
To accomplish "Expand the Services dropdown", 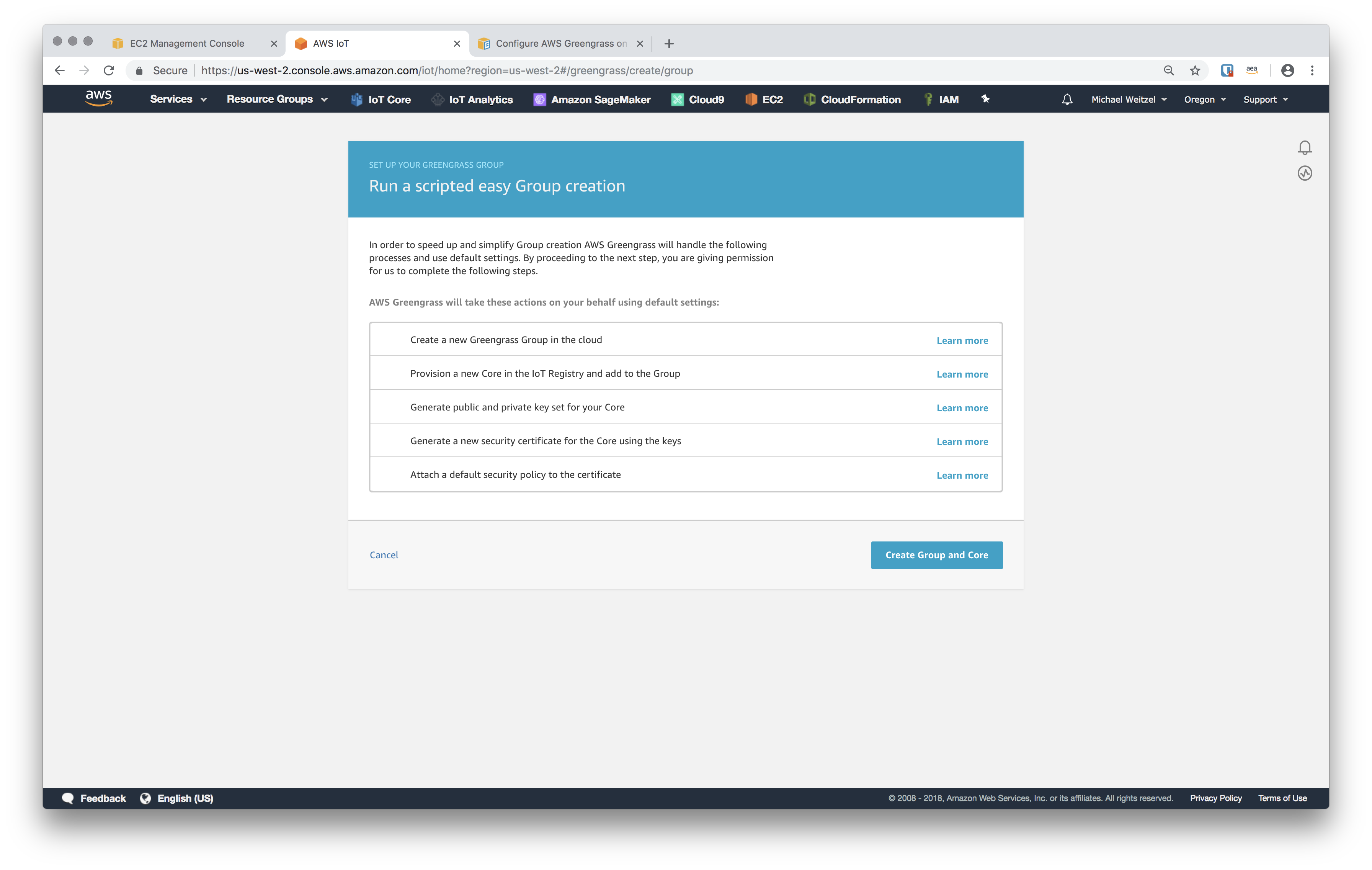I will (x=178, y=99).
